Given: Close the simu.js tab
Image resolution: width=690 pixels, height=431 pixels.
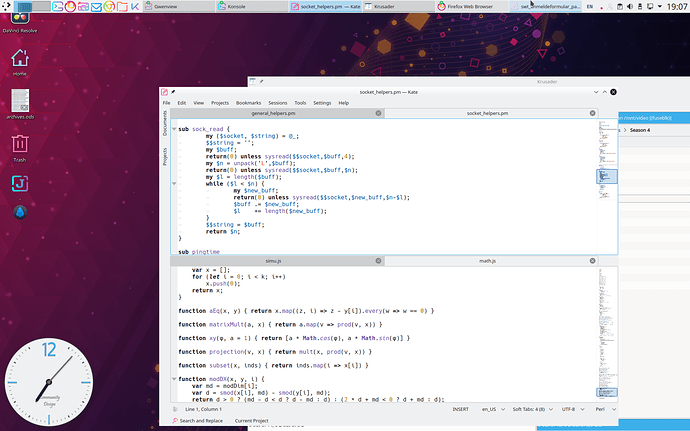Looking at the screenshot, I should tap(378, 261).
